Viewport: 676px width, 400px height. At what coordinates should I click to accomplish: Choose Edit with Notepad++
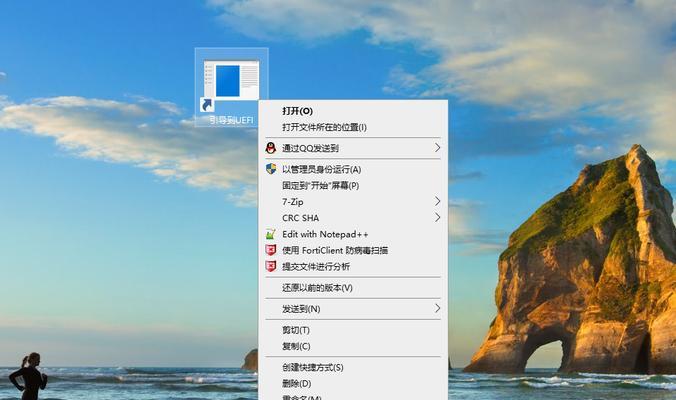tap(325, 234)
